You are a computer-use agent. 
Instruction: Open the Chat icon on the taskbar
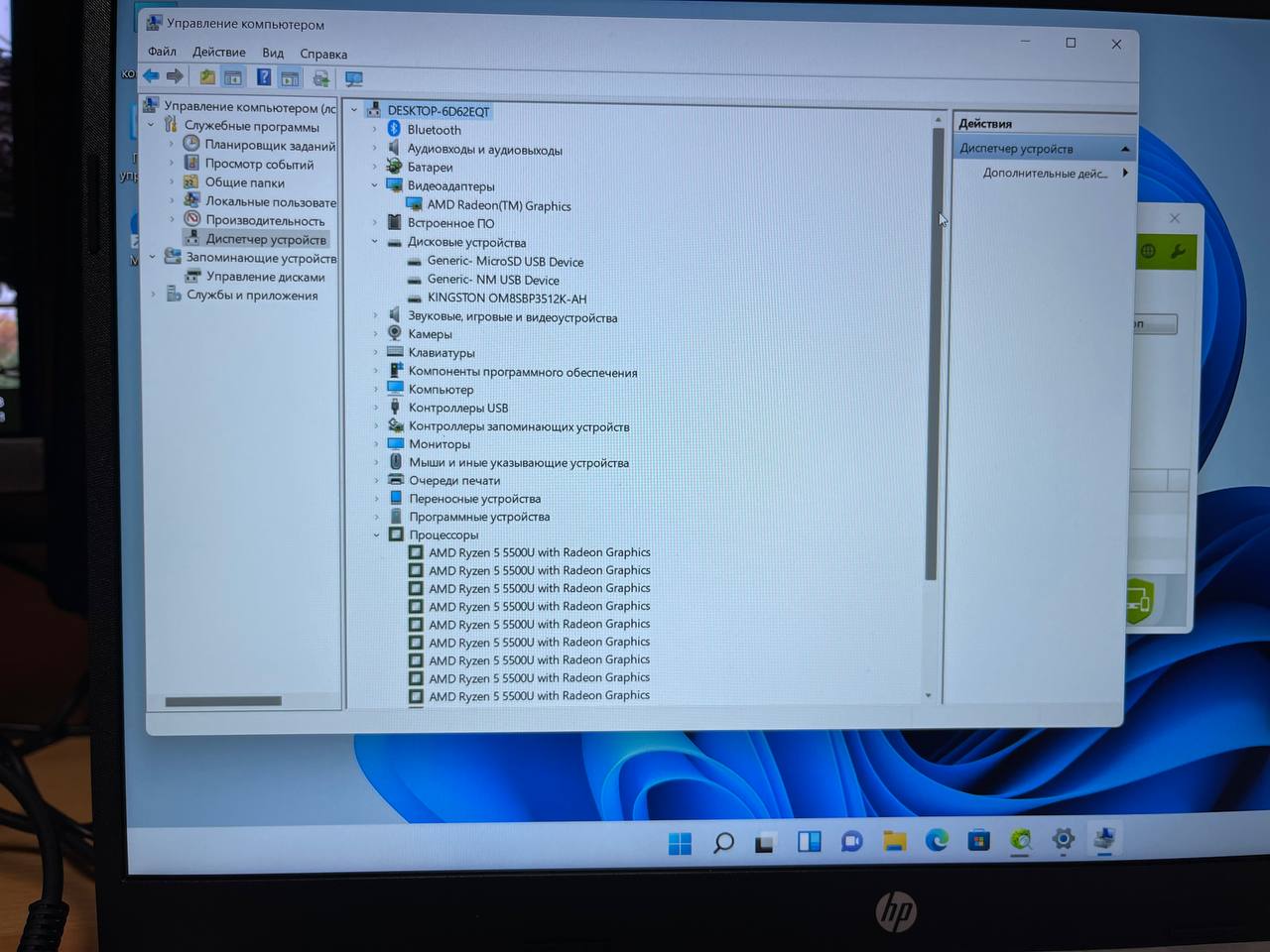click(851, 843)
